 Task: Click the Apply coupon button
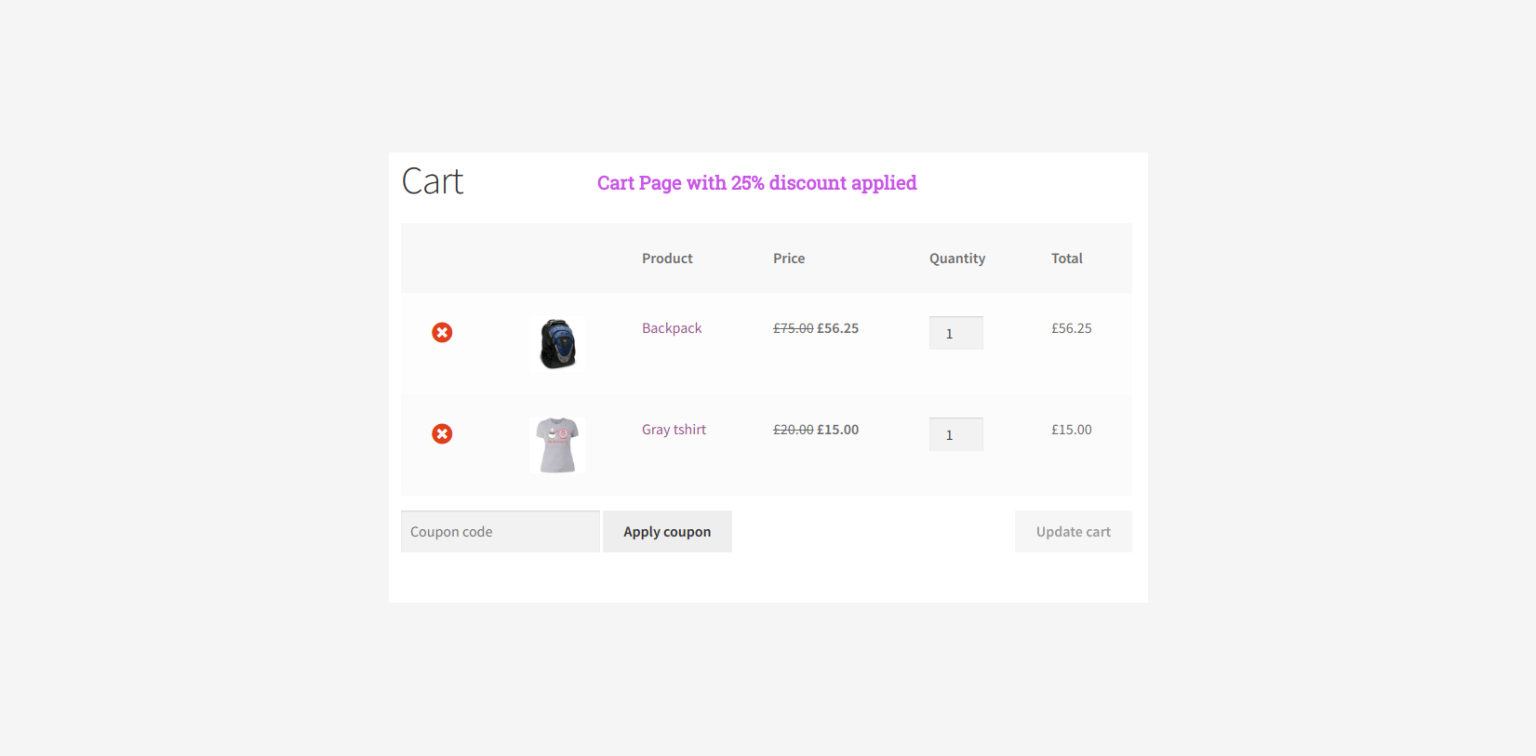pos(666,531)
